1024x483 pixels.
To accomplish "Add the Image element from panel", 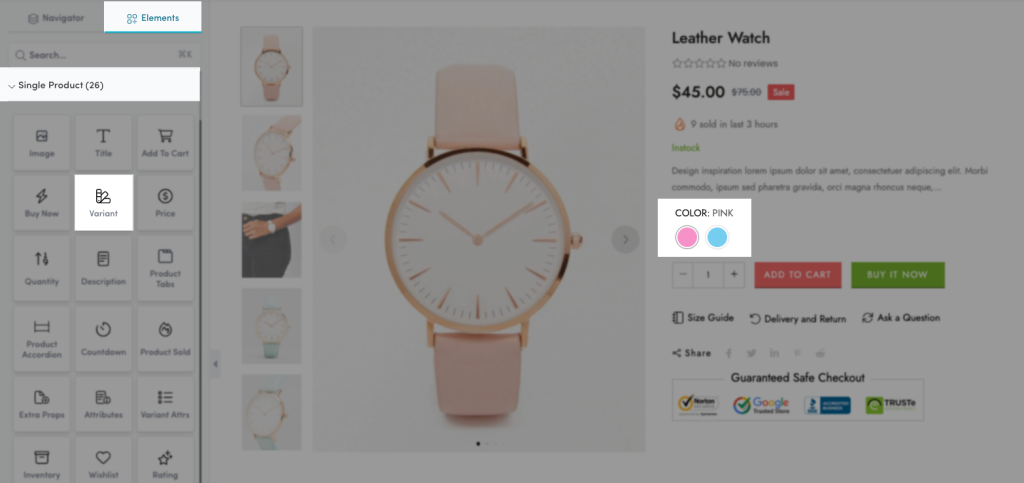I will [42, 143].
